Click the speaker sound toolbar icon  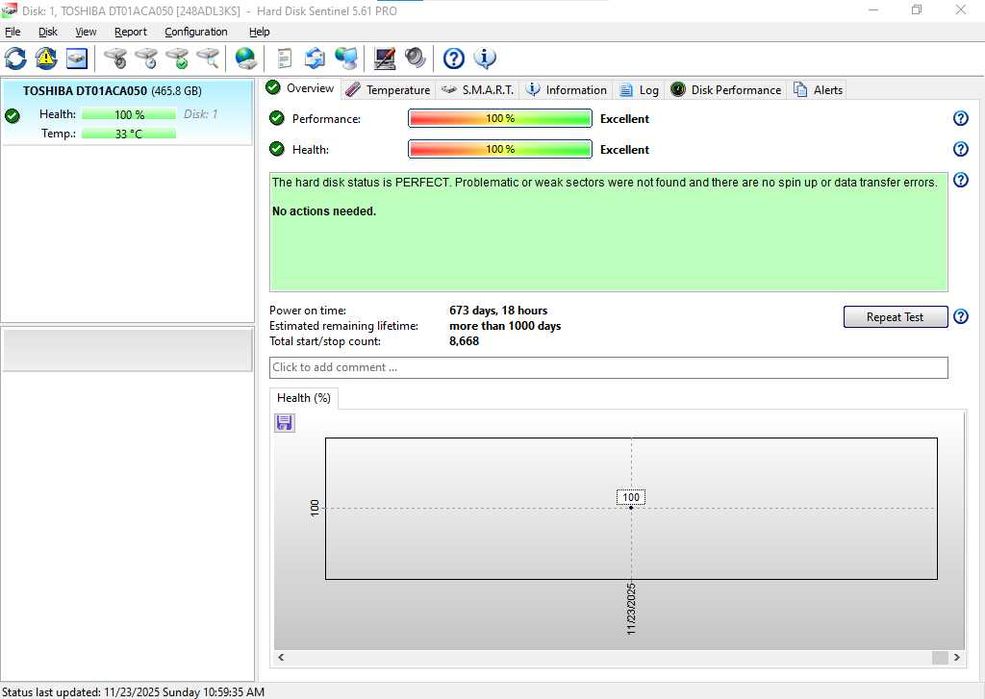pos(415,58)
